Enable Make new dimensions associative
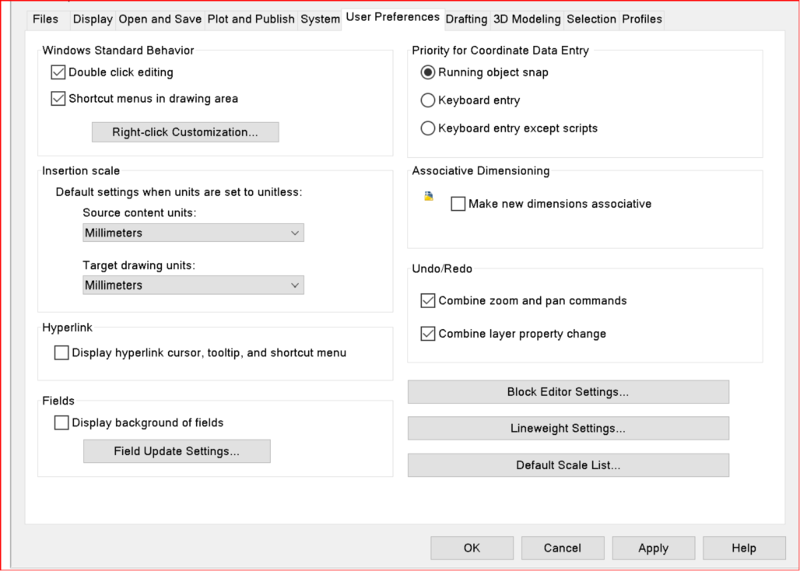 tap(459, 204)
